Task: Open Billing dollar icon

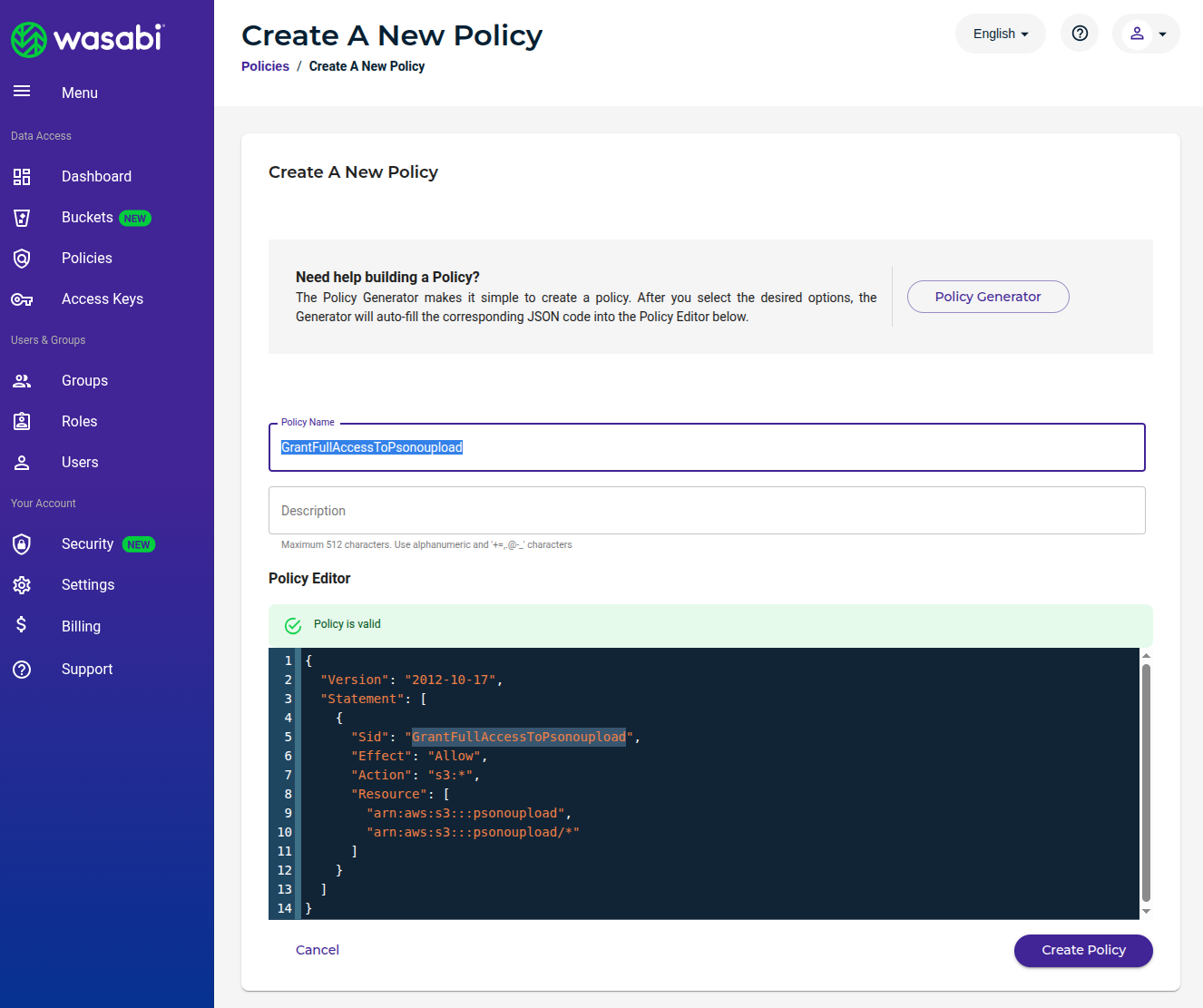Action: pos(22,625)
